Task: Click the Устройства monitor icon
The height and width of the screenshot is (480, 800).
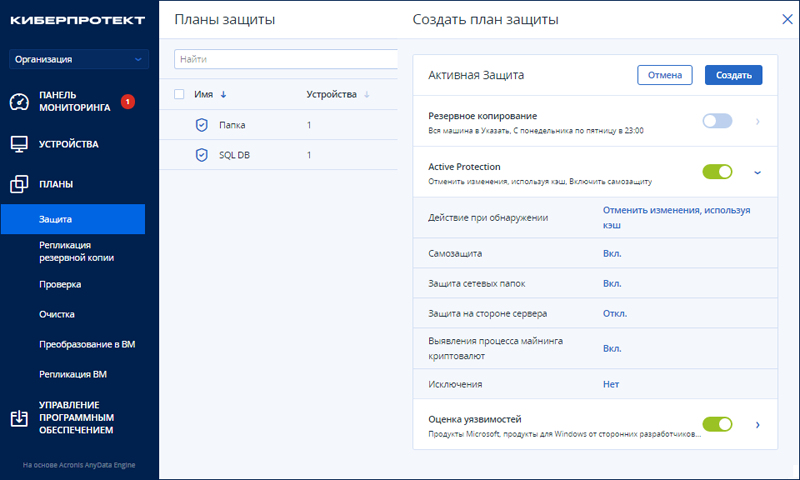Action: (19, 144)
